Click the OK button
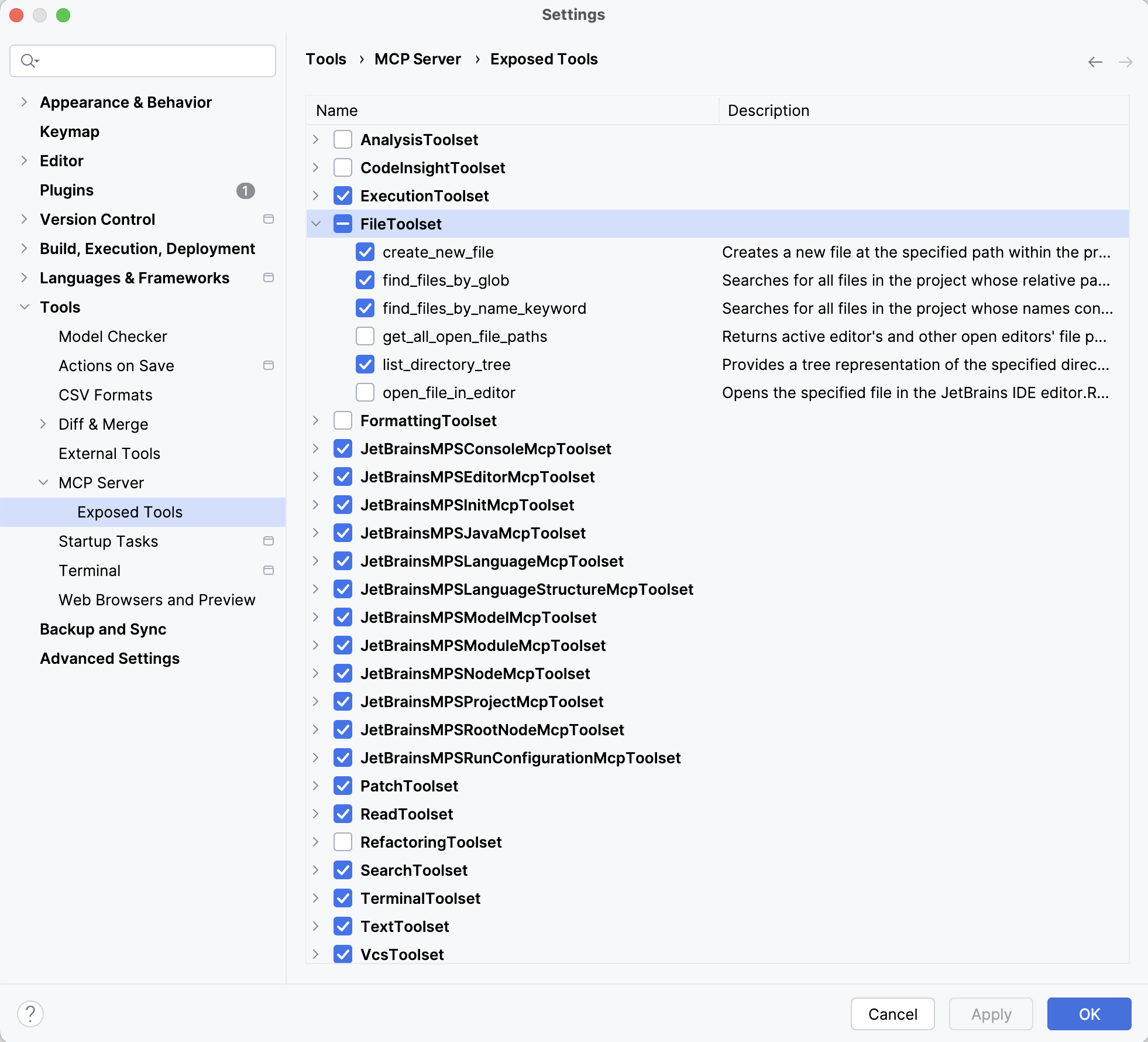The width and height of the screenshot is (1148, 1042). click(1089, 1014)
